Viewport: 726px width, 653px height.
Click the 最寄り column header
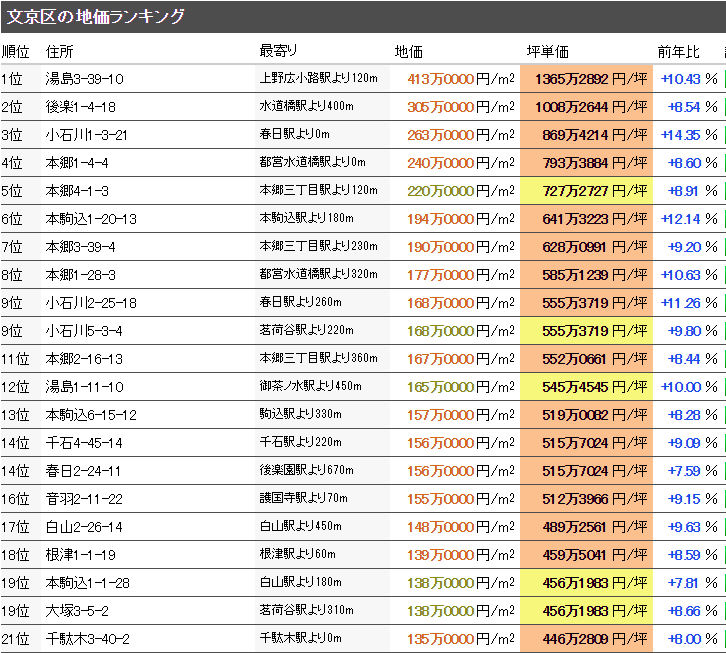tap(278, 52)
